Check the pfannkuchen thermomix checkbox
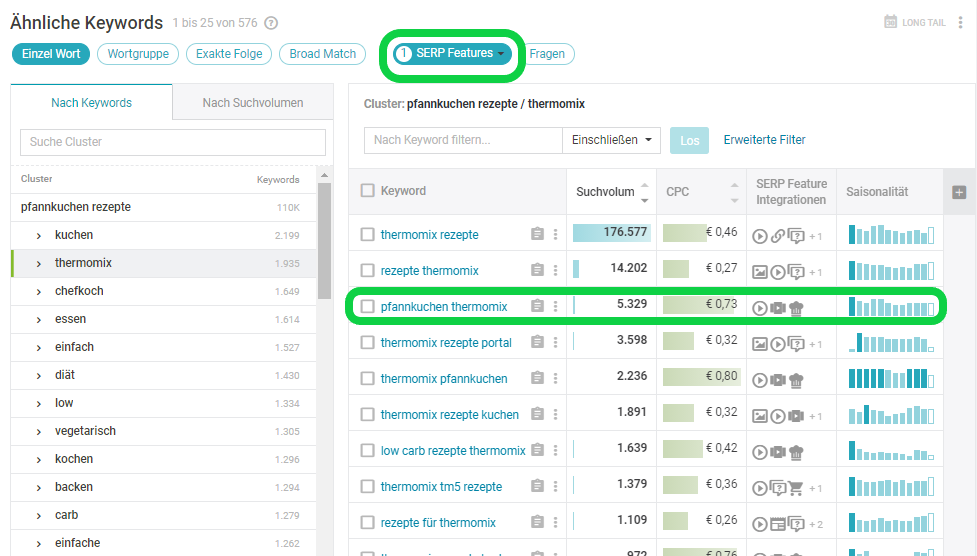 point(368,306)
